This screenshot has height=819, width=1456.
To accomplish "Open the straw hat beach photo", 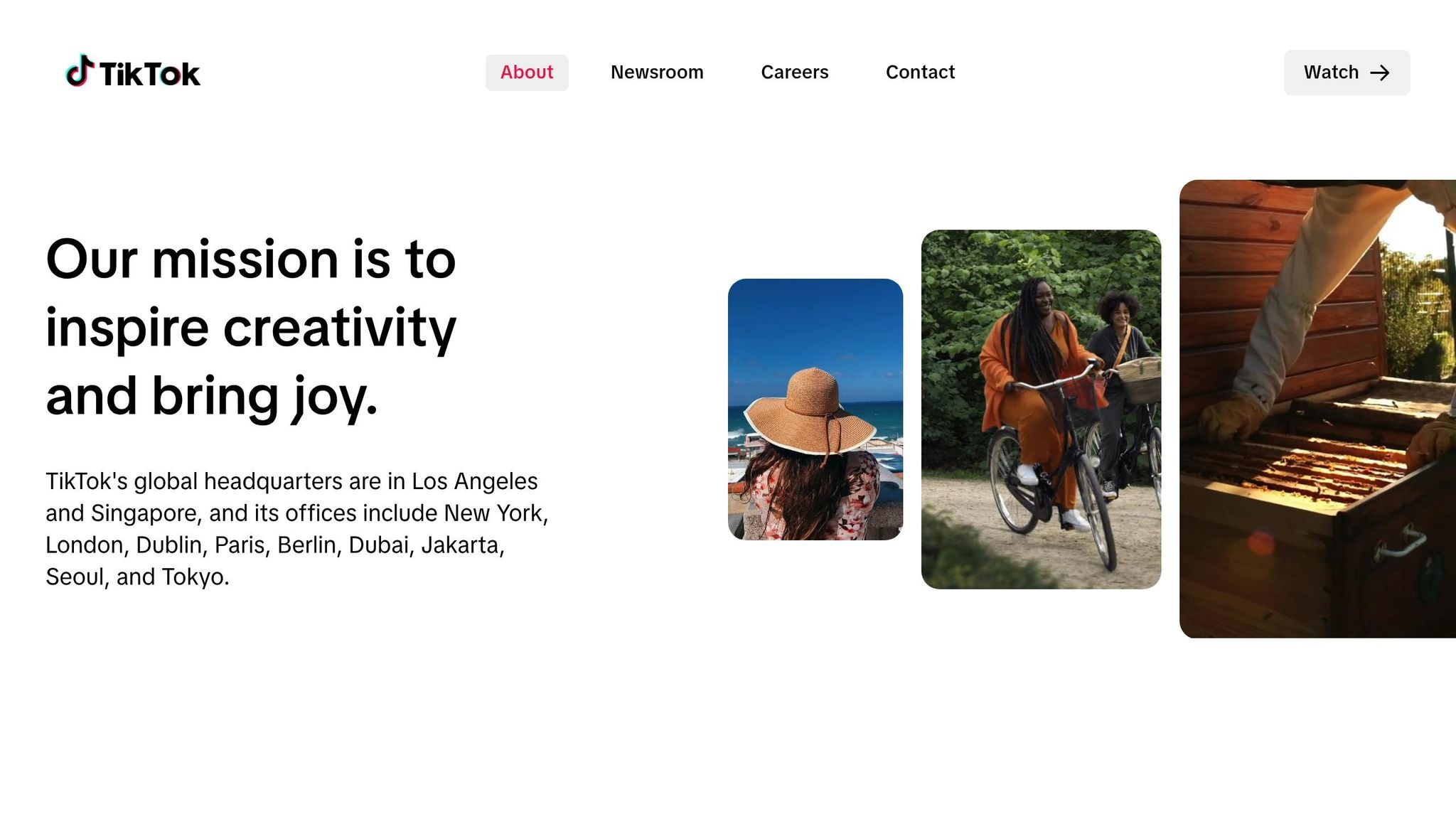I will [x=815, y=409].
